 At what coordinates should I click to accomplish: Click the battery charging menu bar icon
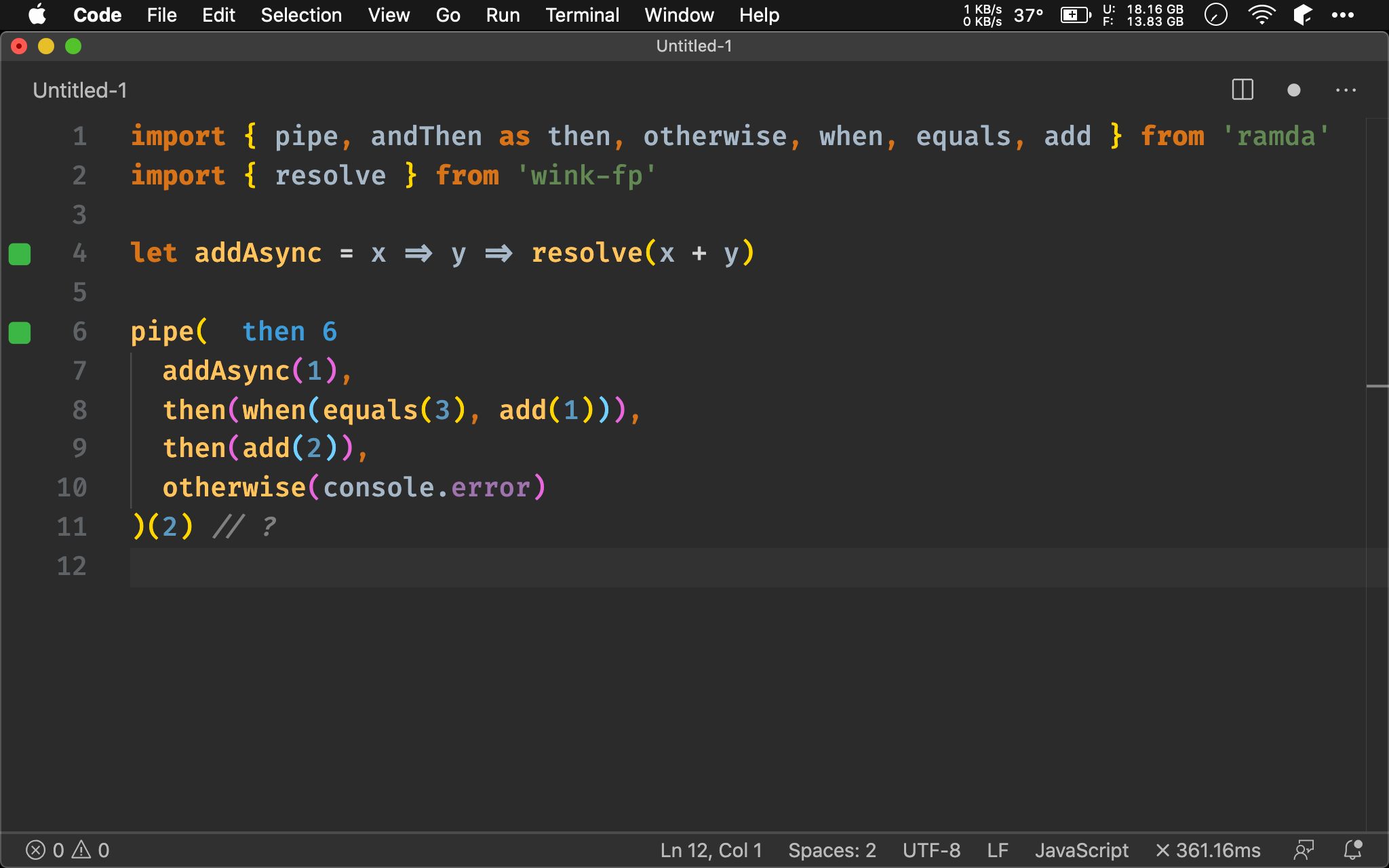[1076, 15]
